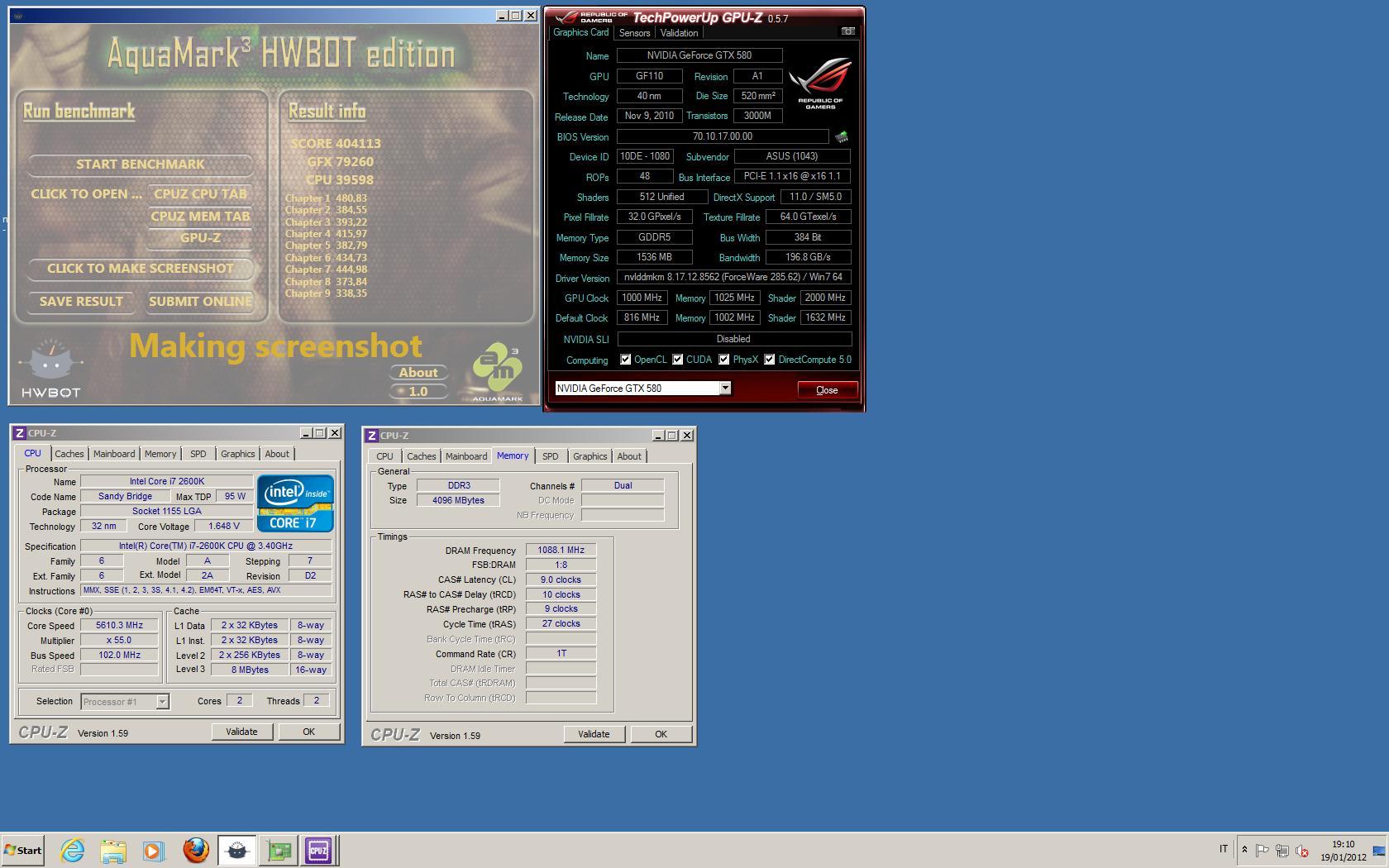This screenshot has height=868, width=1389.
Task: Toggle the OpenCL checkbox in GPU-Z
Action: (x=626, y=360)
